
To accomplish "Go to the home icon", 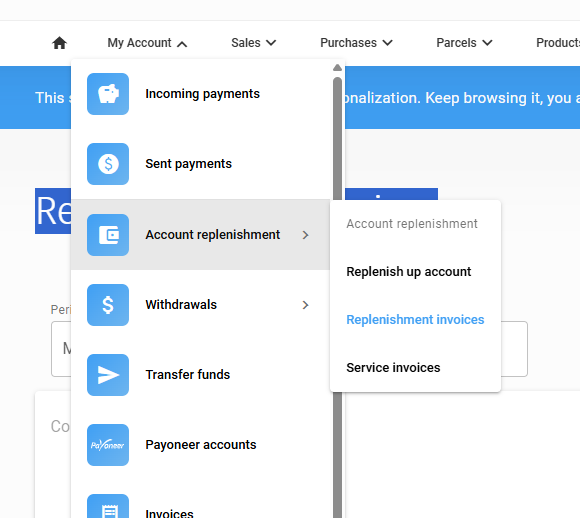I will (x=59, y=43).
